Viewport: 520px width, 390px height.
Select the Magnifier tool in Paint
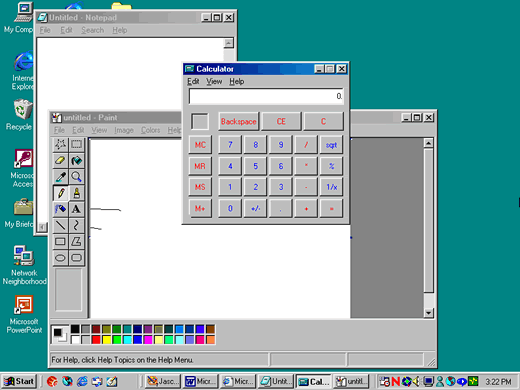[76, 177]
